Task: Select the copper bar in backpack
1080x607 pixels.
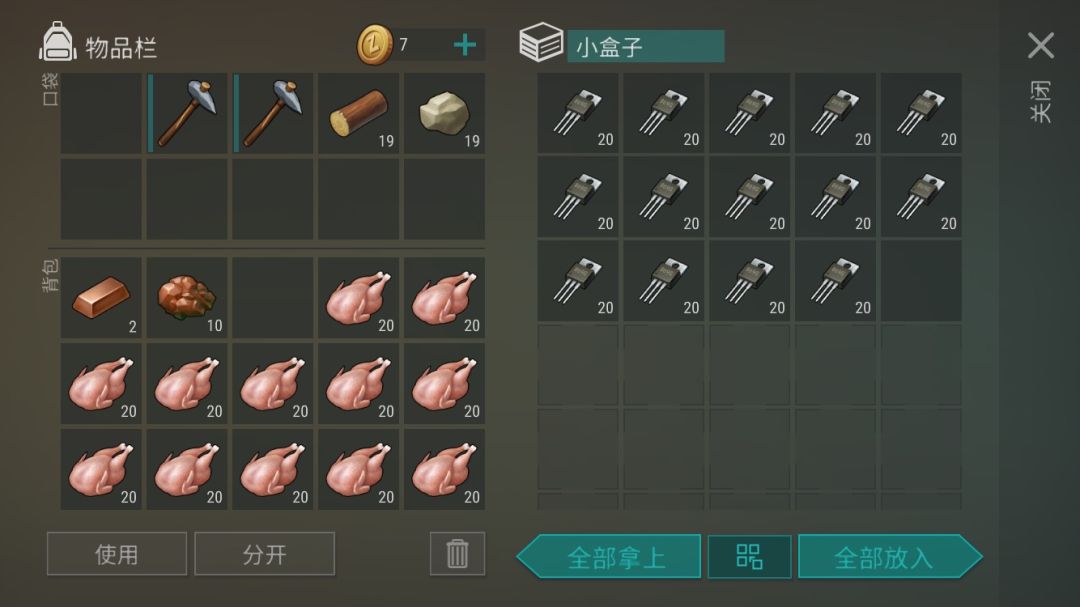Action: coord(101,298)
